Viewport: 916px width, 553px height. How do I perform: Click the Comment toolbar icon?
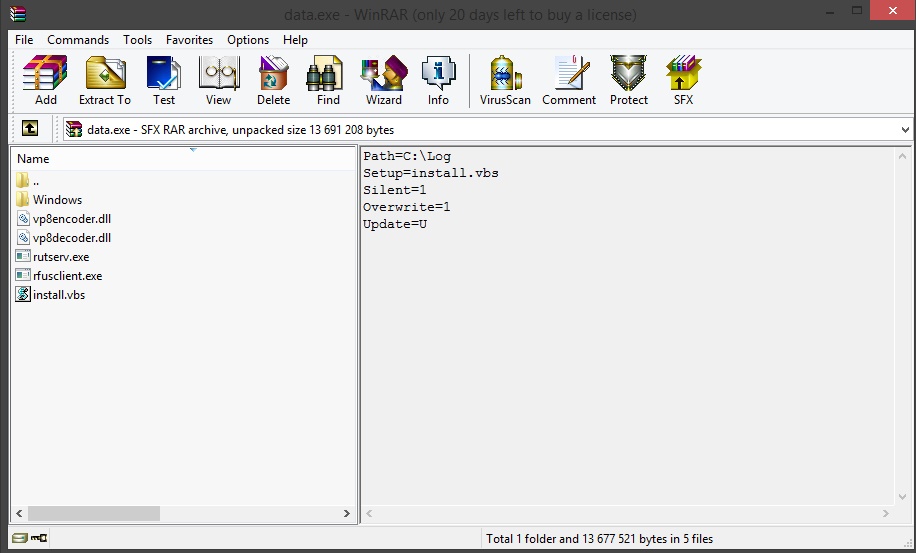[x=569, y=80]
